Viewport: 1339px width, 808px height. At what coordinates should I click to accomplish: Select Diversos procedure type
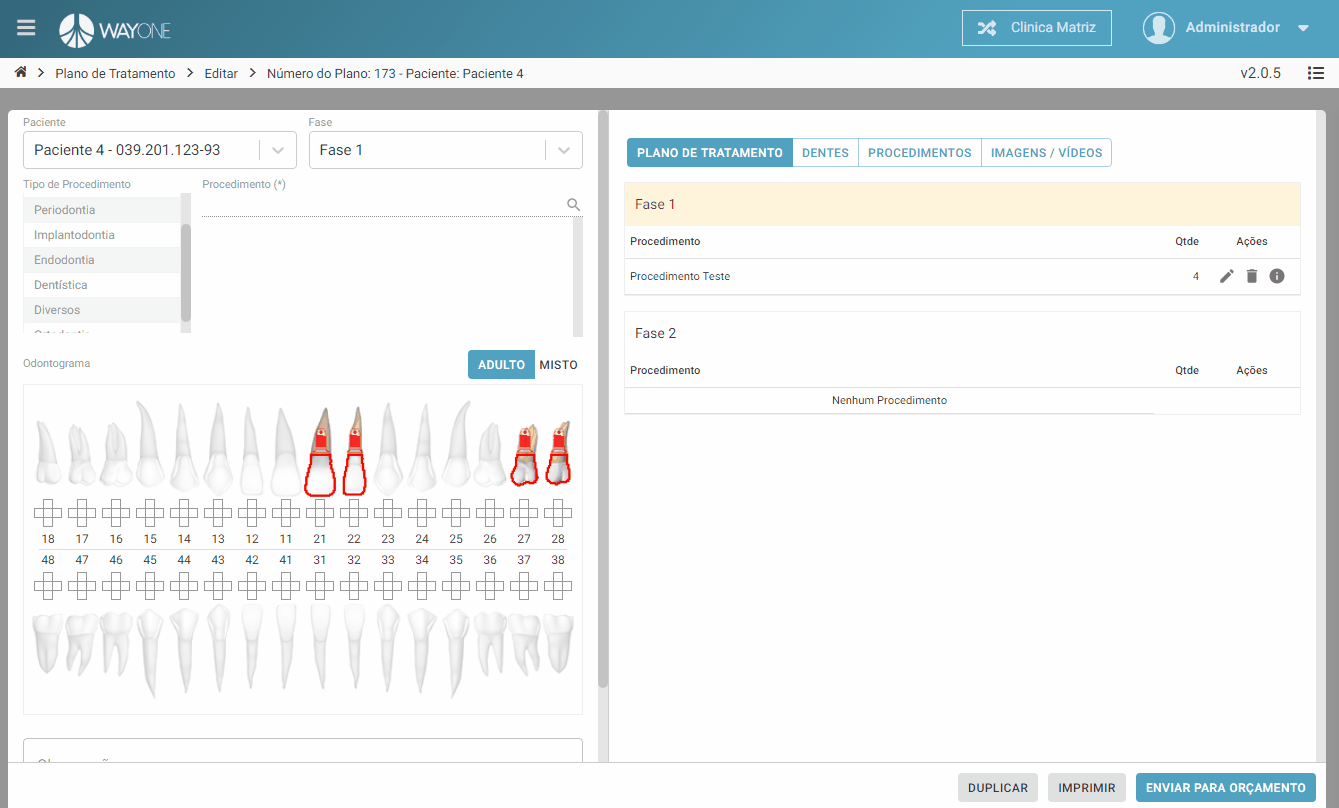click(102, 310)
